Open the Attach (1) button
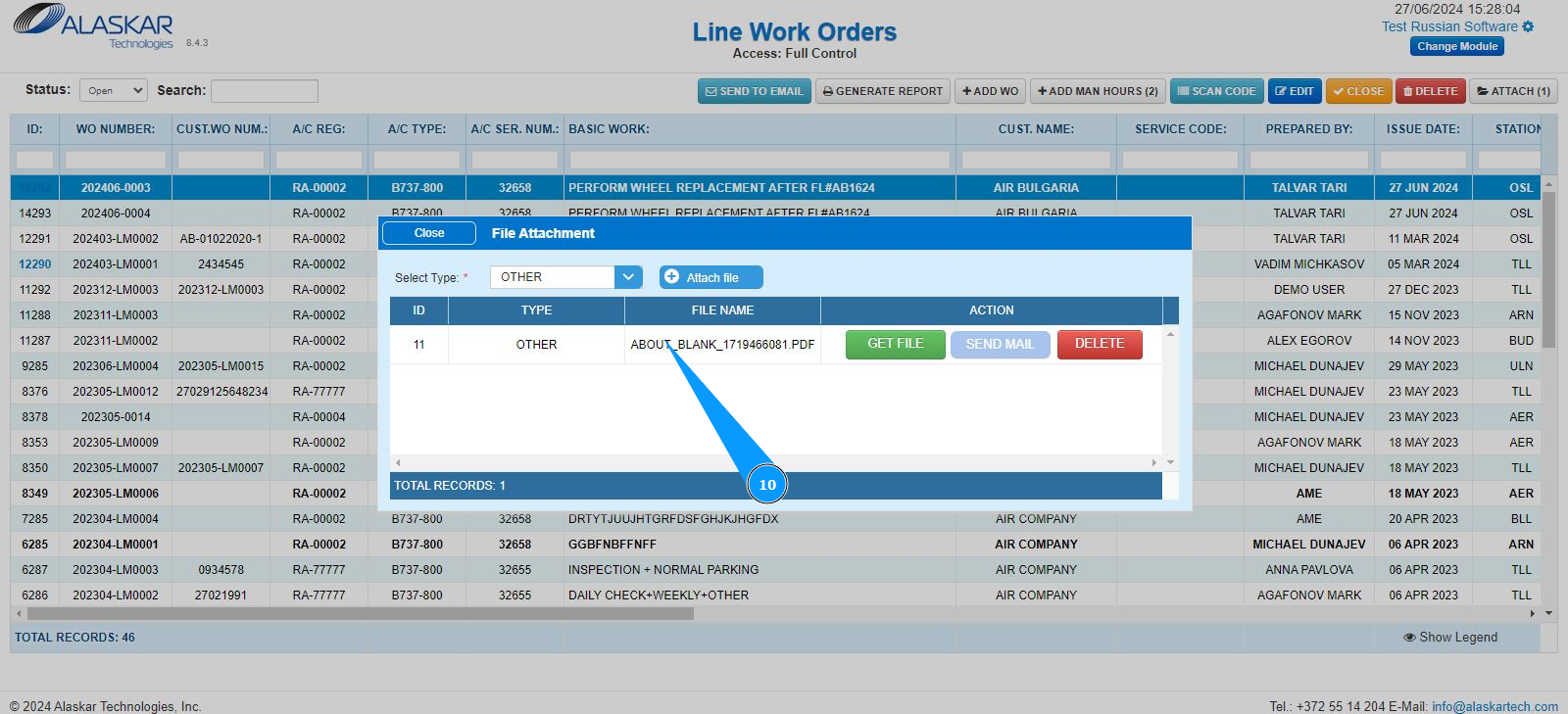 1513,91
